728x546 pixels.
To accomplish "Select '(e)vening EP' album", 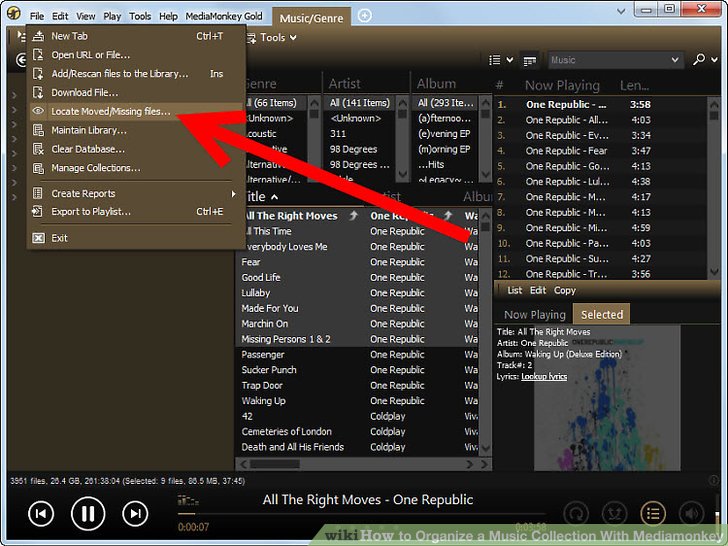I will coord(446,134).
